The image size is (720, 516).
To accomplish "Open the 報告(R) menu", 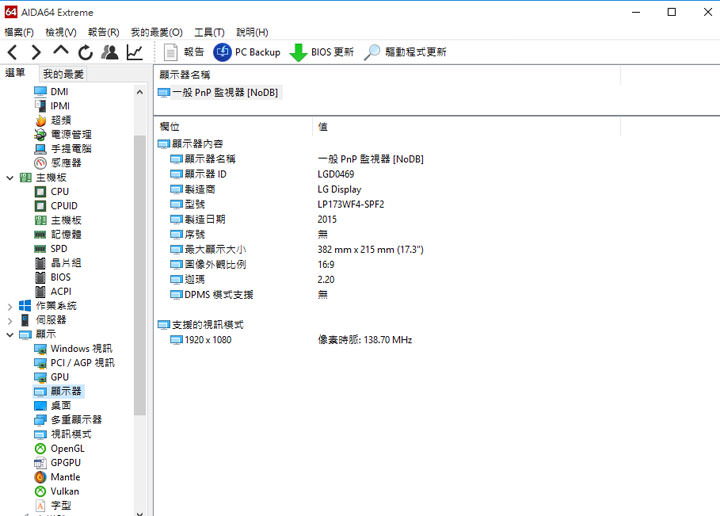I will pos(103,32).
